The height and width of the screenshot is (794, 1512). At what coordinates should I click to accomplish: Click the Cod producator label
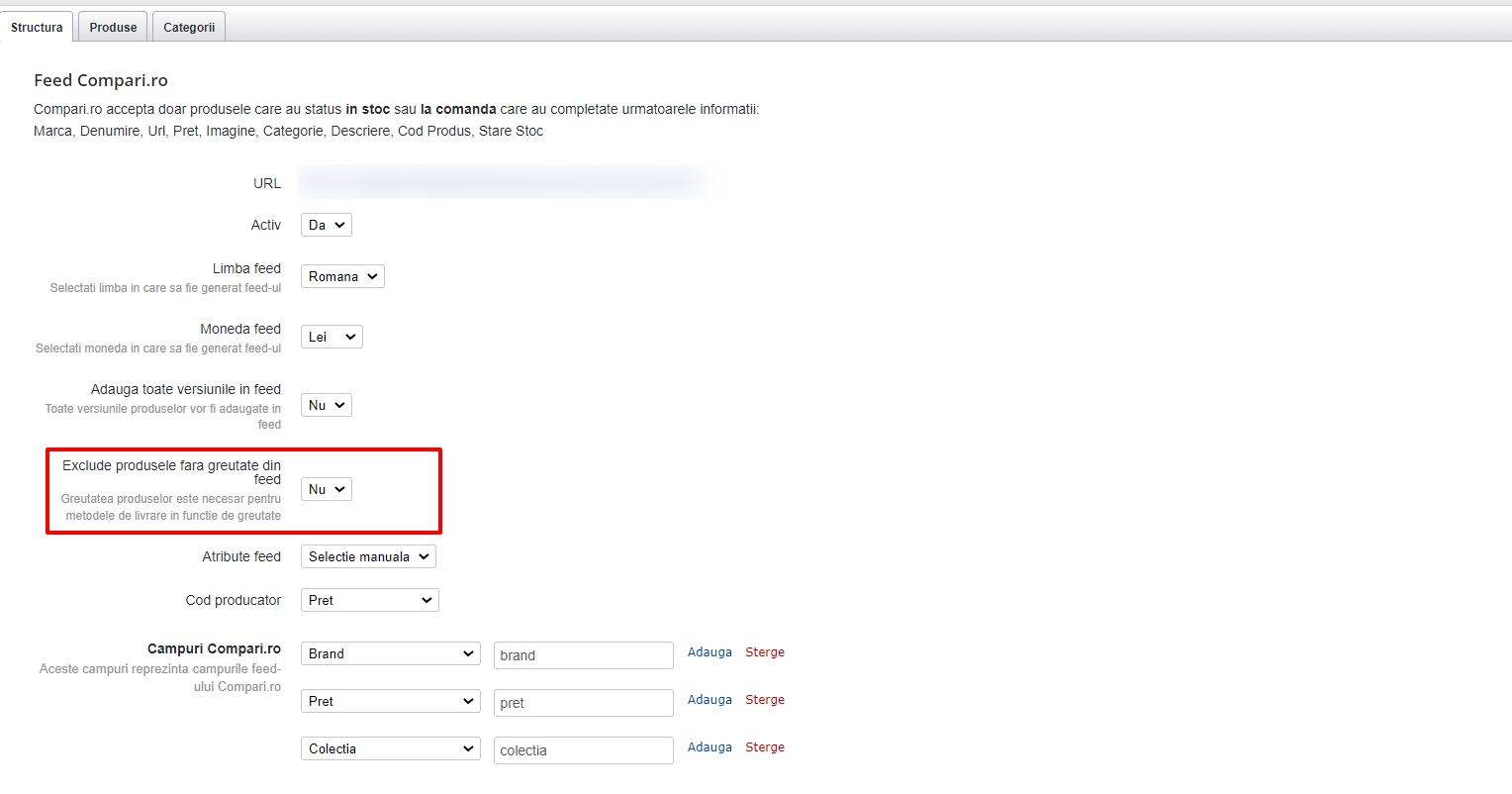click(x=234, y=600)
